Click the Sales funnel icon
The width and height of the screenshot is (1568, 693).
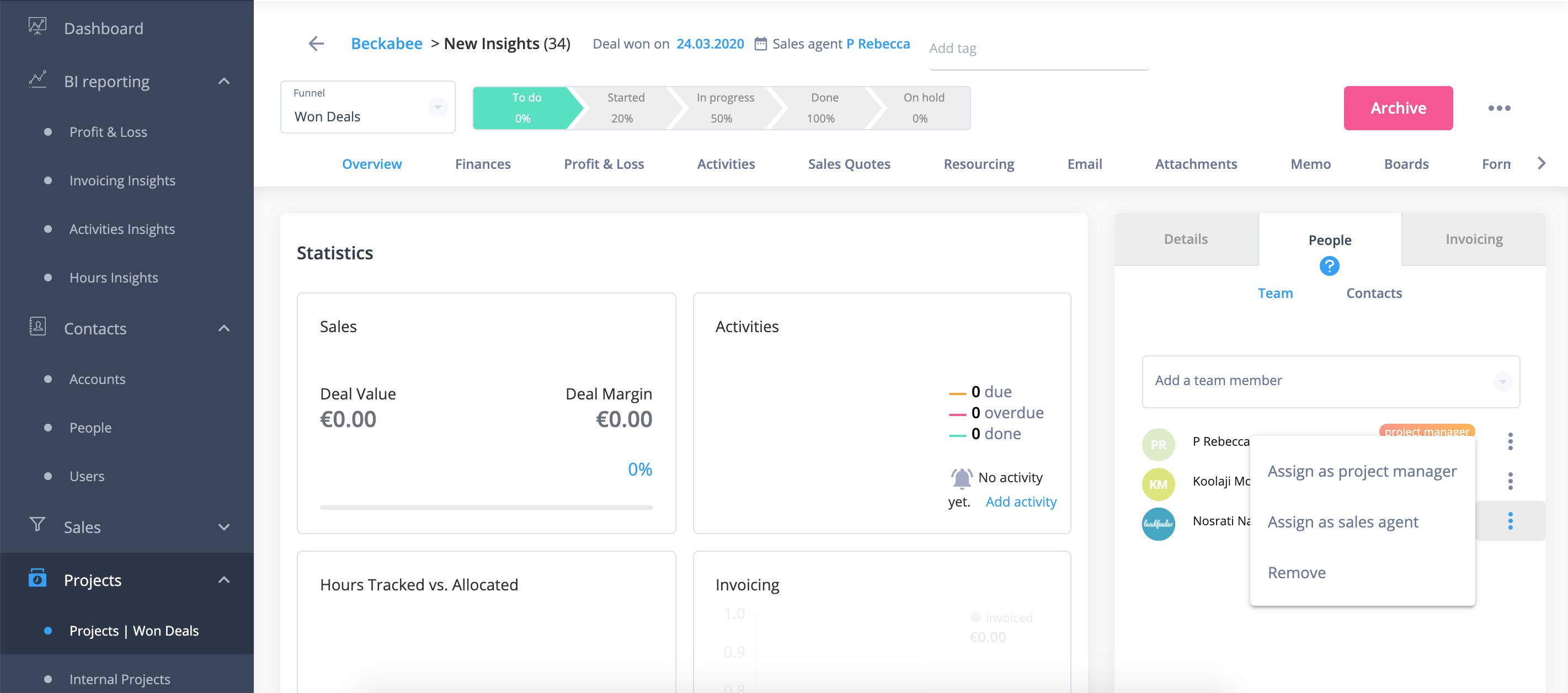pyautogui.click(x=37, y=524)
